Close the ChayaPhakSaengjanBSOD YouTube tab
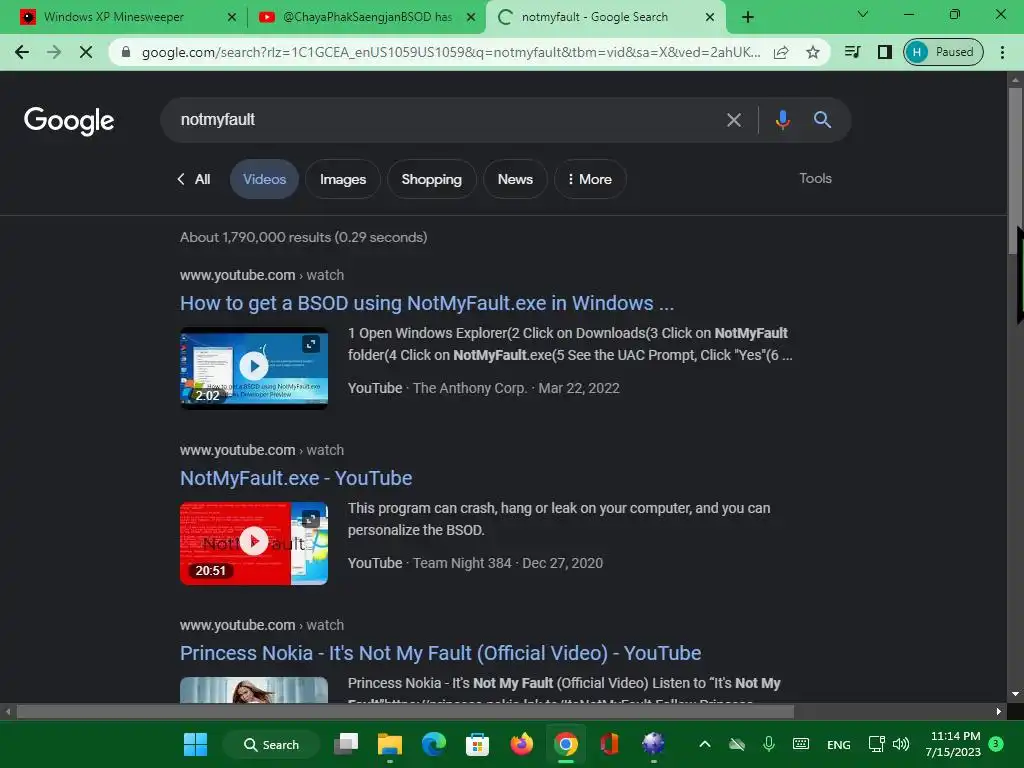1024x768 pixels. pyautogui.click(x=471, y=18)
